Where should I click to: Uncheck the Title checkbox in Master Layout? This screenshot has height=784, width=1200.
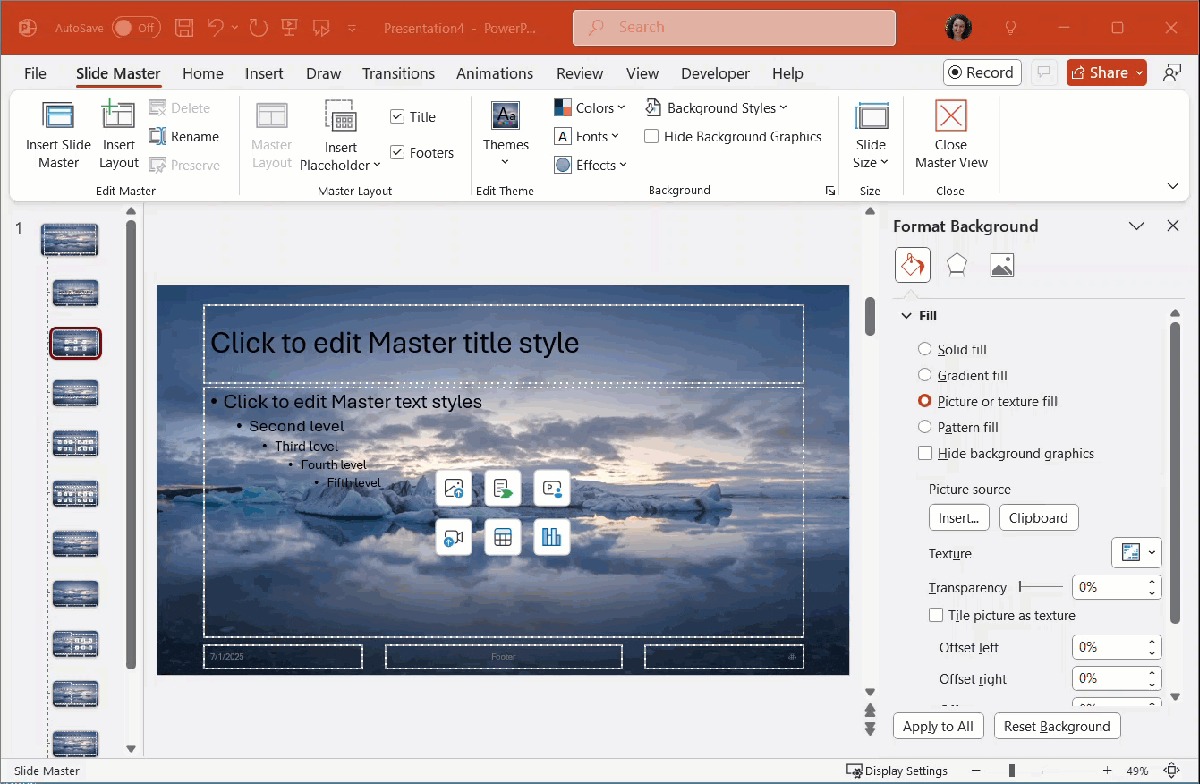pos(397,117)
